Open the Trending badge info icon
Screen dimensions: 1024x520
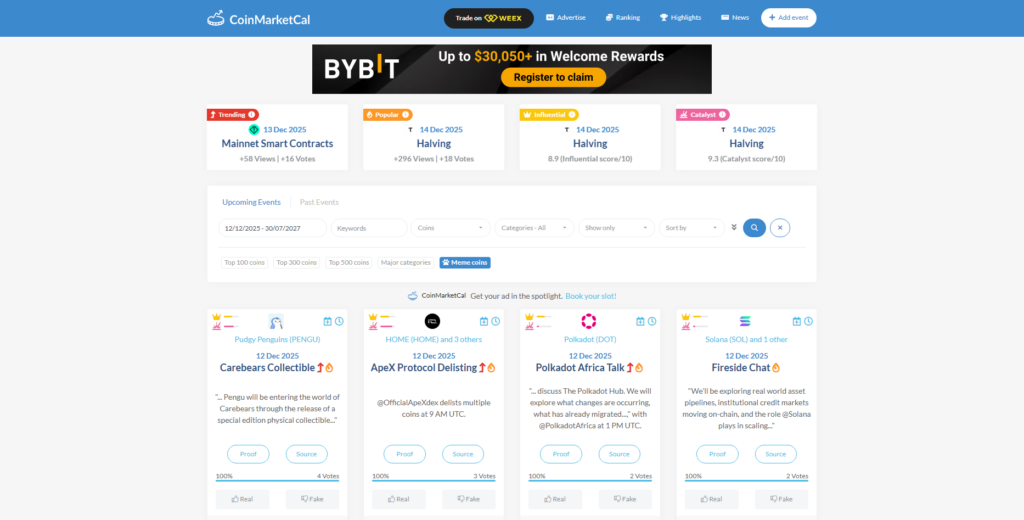coord(252,114)
